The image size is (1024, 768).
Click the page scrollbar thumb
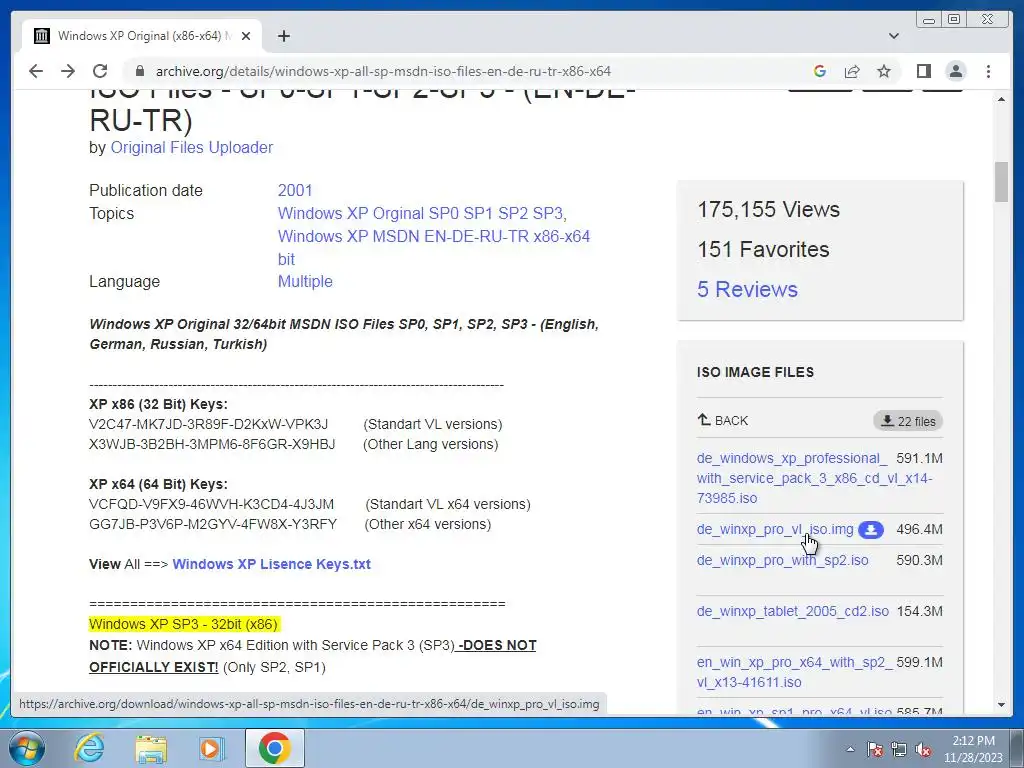pyautogui.click(x=1001, y=182)
